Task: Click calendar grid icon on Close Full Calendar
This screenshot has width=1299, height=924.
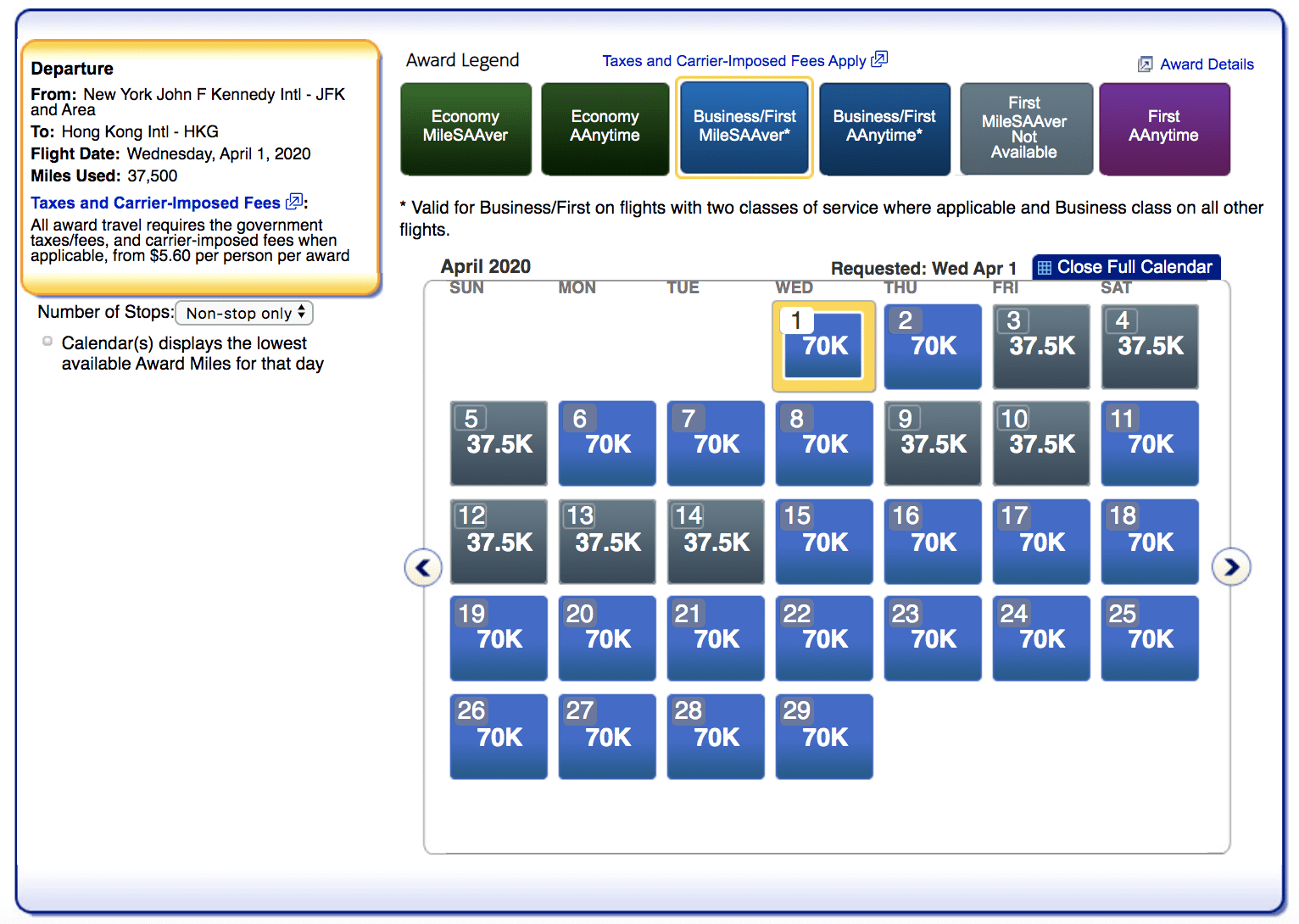Action: 1044,266
